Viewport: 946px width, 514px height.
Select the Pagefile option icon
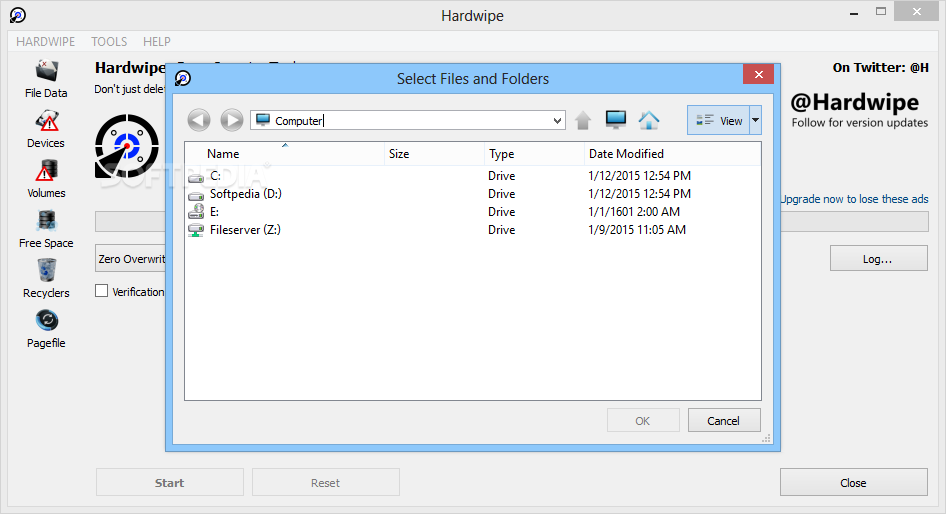(x=46, y=320)
